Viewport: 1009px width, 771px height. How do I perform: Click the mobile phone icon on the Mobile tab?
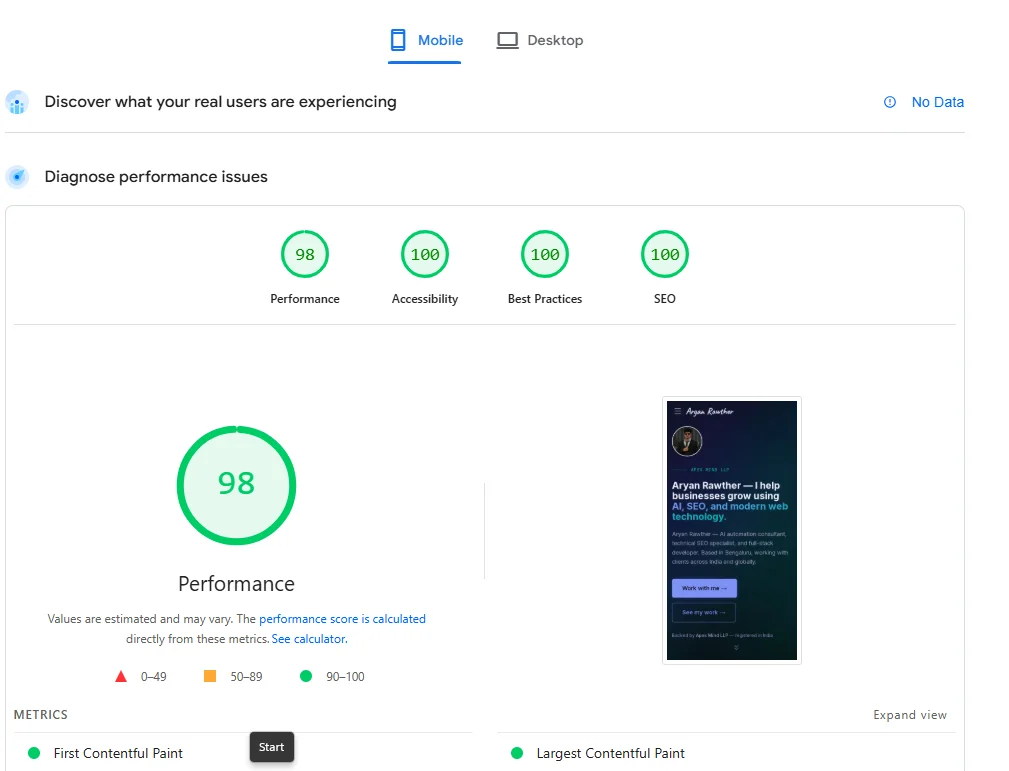[x=397, y=39]
